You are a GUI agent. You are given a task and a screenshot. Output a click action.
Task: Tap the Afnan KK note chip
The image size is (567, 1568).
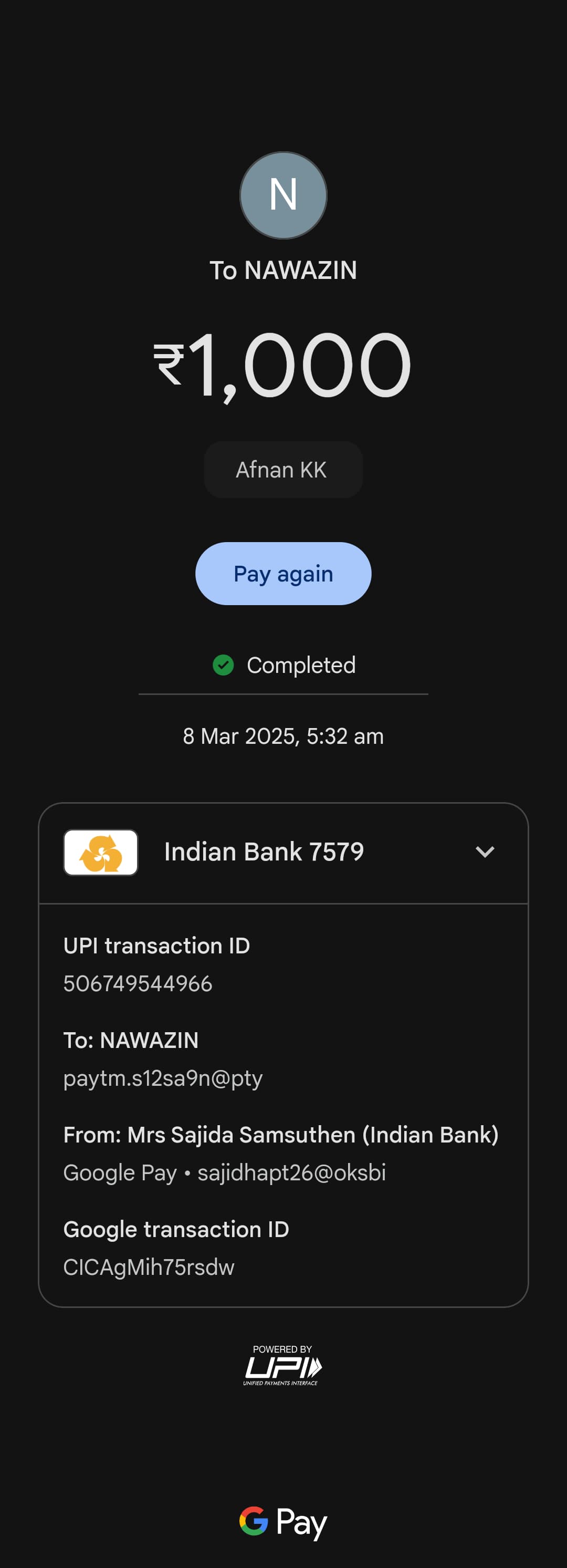[x=283, y=470]
